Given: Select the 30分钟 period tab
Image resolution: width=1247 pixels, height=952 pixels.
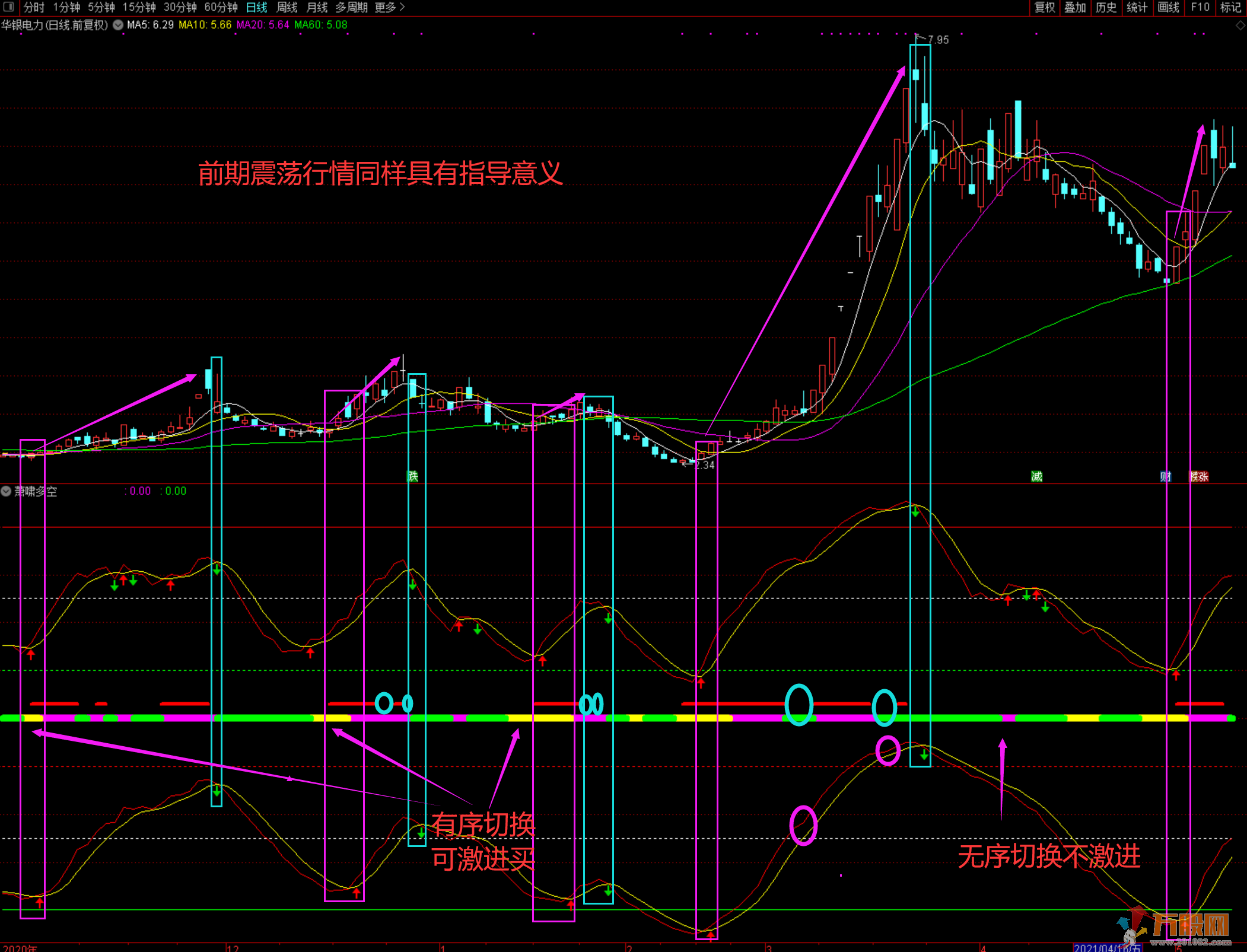Looking at the screenshot, I should click(x=180, y=7).
